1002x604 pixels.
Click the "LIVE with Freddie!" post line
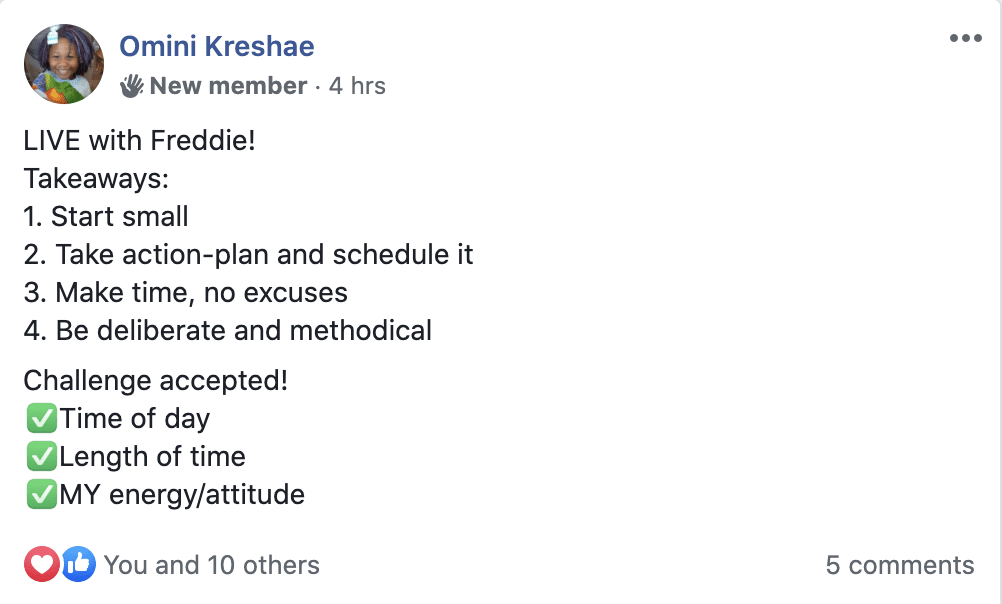point(139,141)
